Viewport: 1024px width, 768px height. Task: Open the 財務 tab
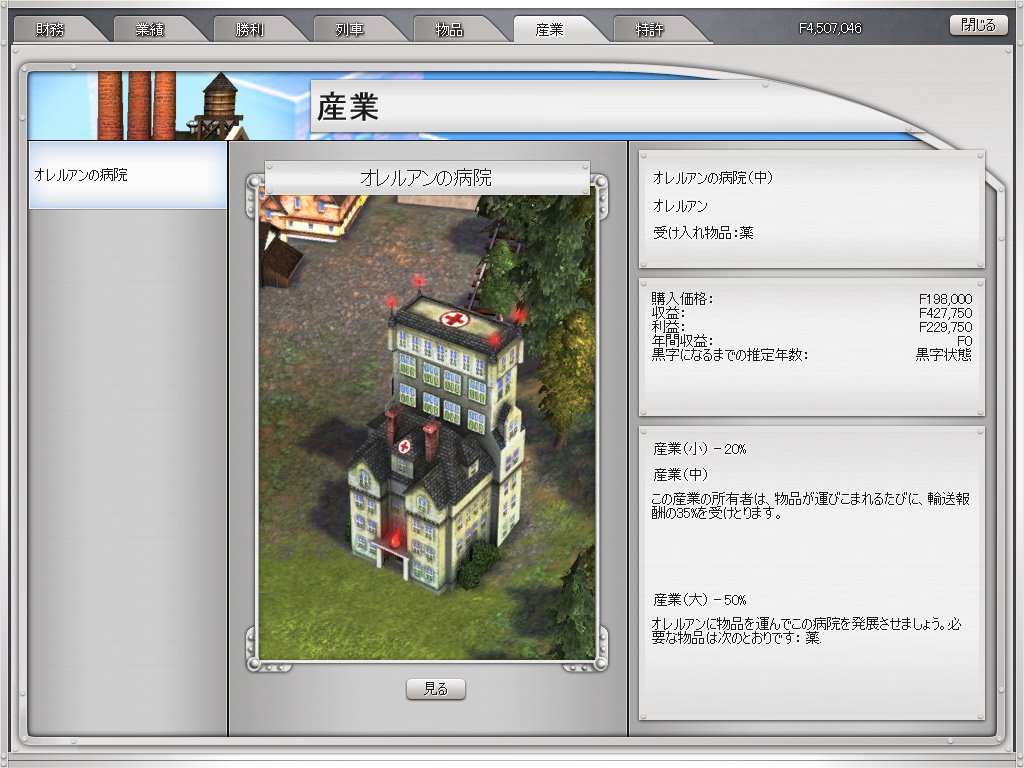coord(51,30)
